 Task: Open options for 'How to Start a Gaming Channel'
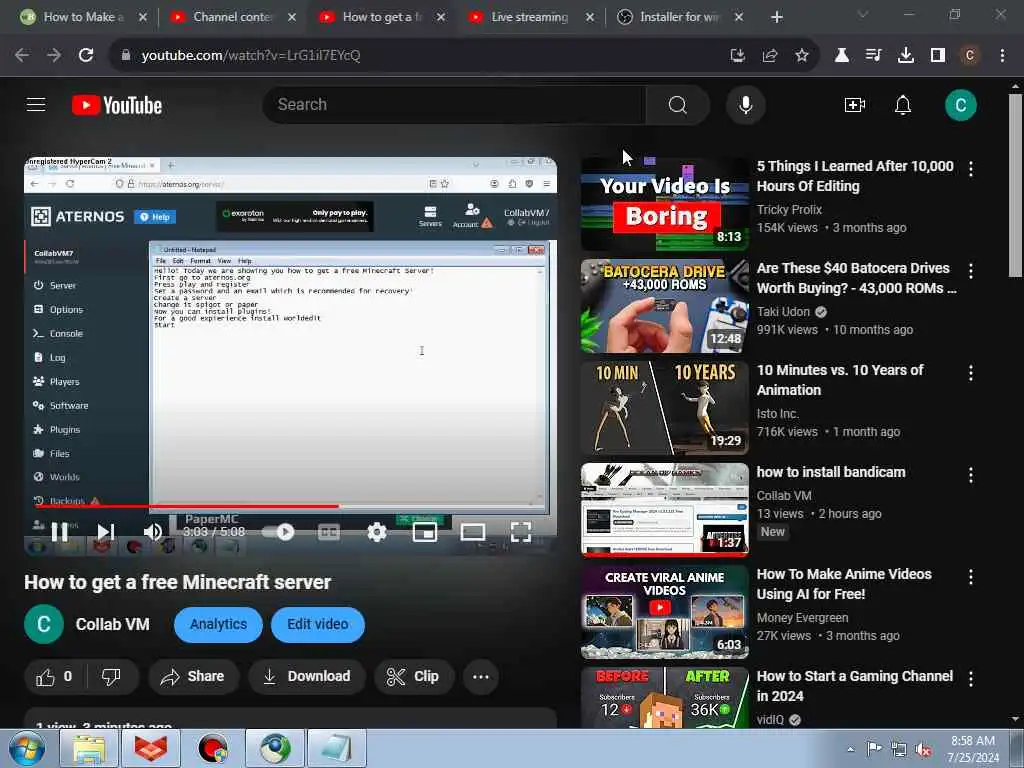tap(971, 679)
